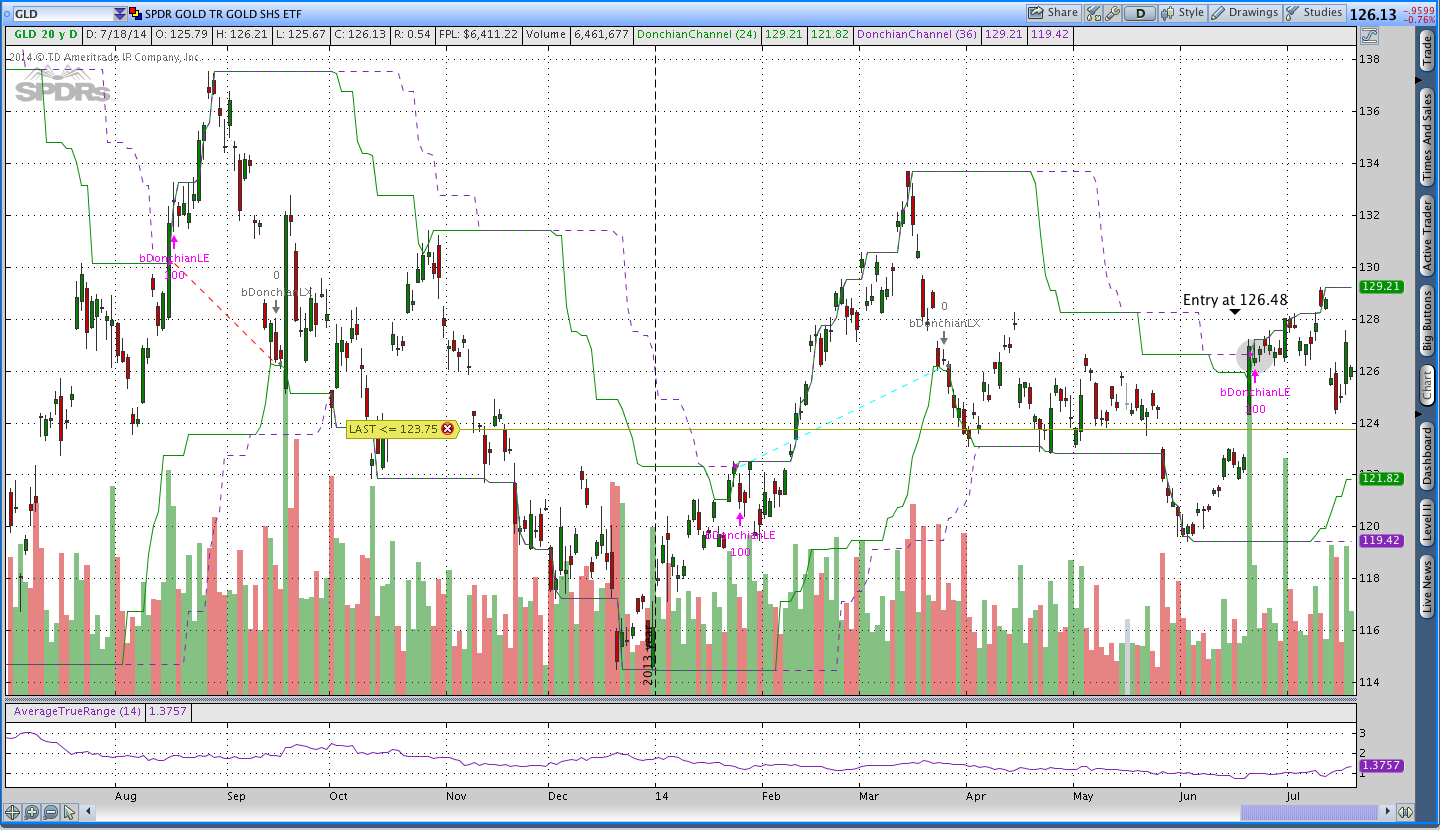Click the Entry at 126.48 annotation

tap(1235, 300)
